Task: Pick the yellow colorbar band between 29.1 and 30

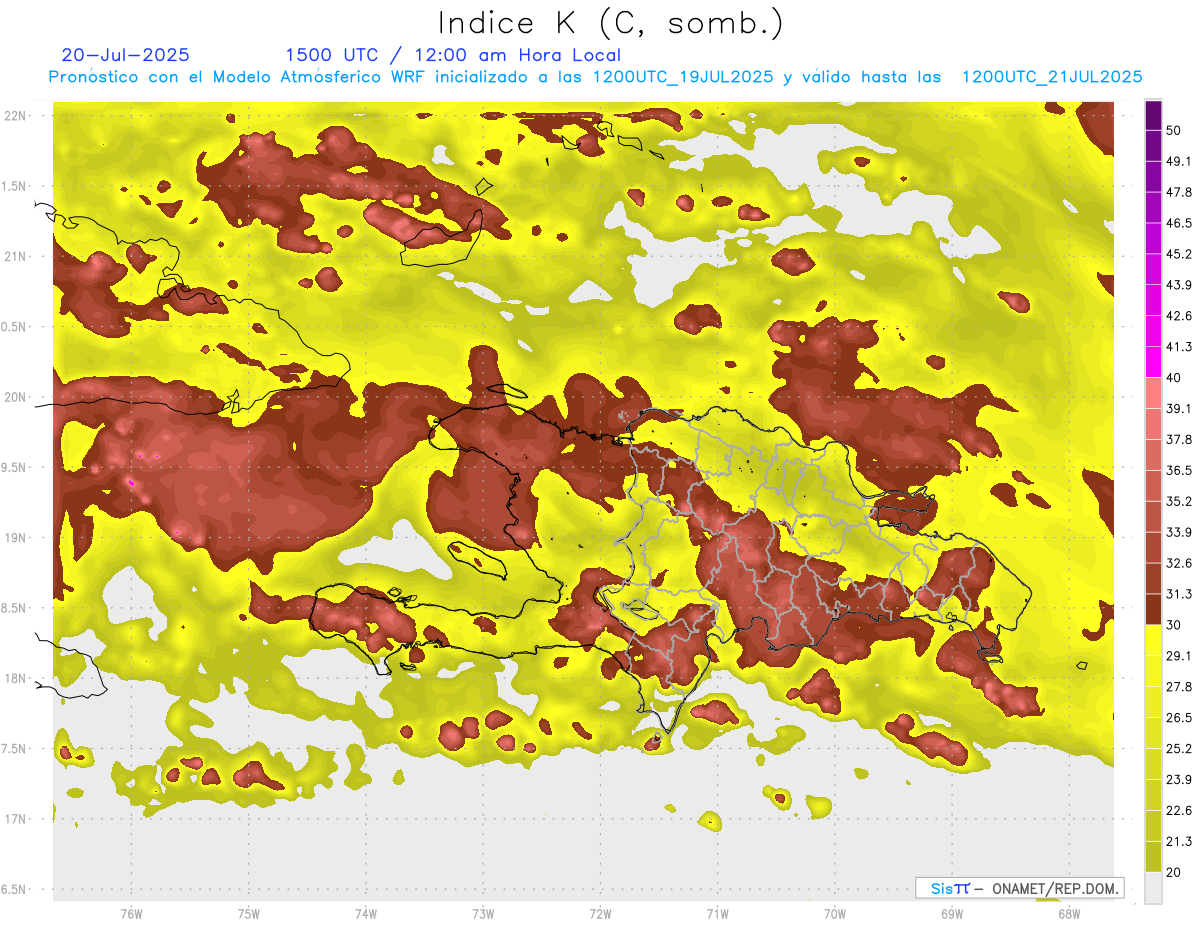Action: pyautogui.click(x=1153, y=640)
